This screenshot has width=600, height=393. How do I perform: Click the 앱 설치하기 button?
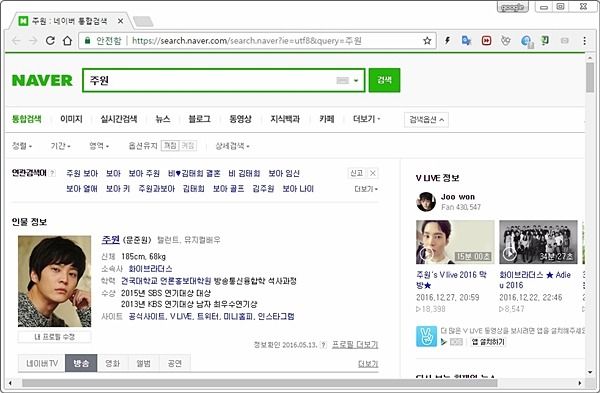[488, 342]
